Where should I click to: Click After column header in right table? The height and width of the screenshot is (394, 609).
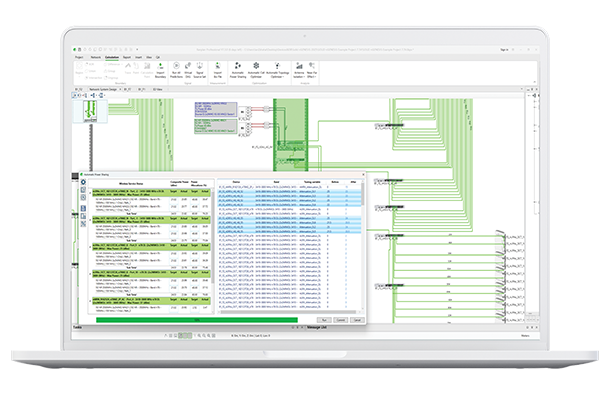tap(353, 182)
